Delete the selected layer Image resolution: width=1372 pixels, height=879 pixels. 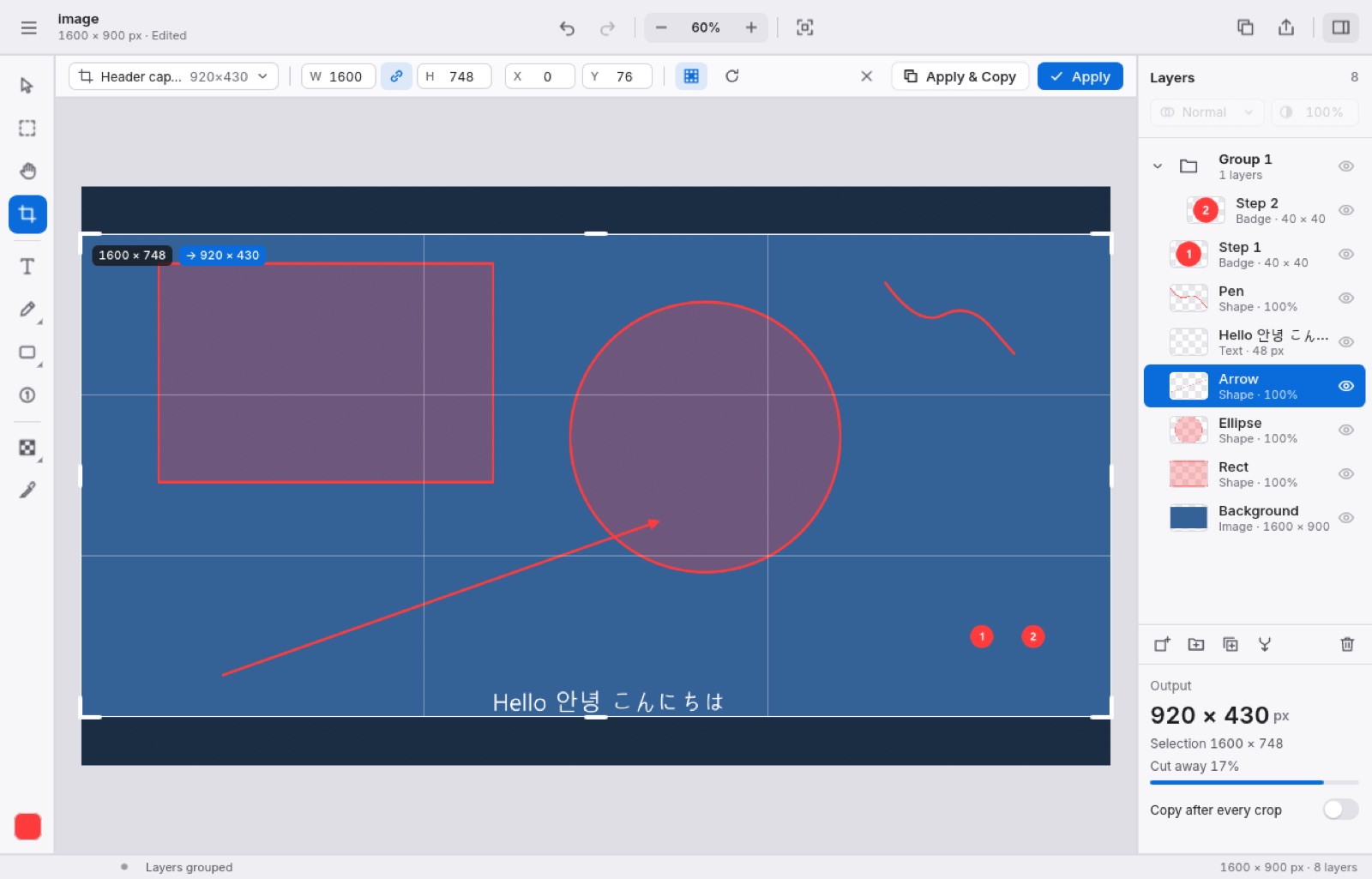(1347, 644)
